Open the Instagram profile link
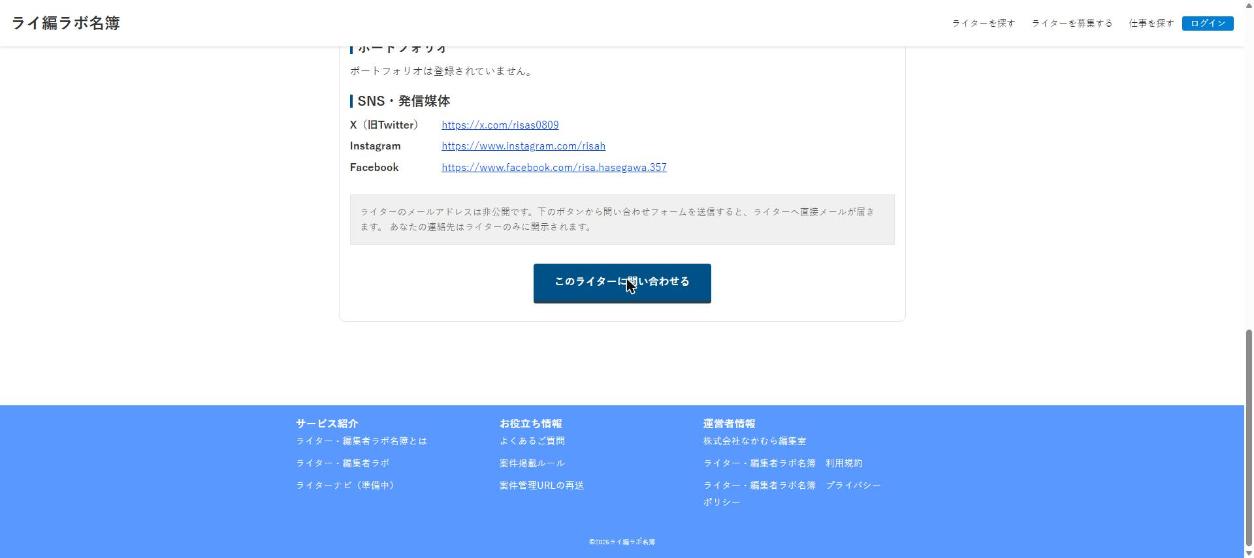Image resolution: width=1254 pixels, height=558 pixels. coord(523,146)
